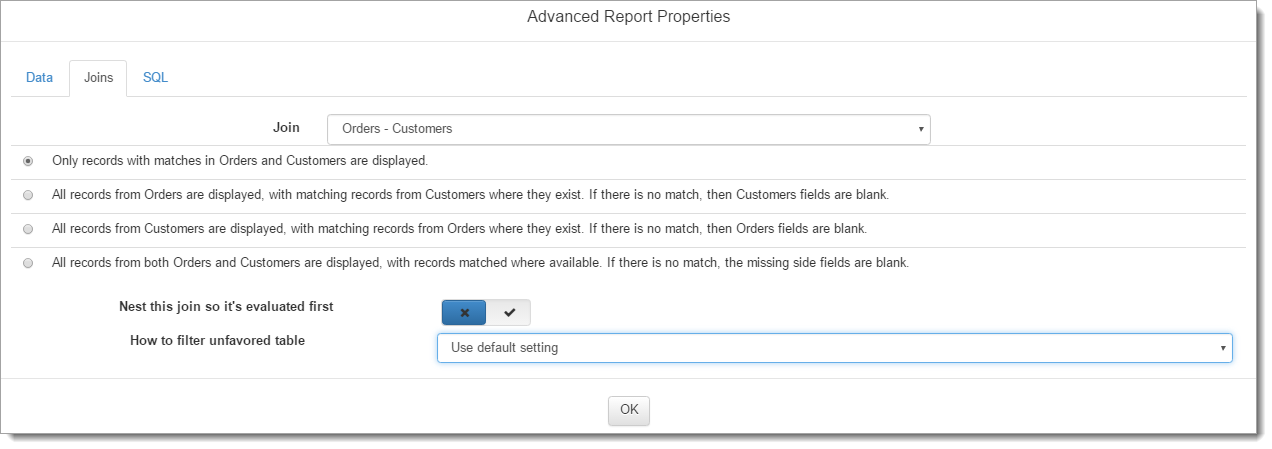Switch to the SQL tab
This screenshot has height=449, width=1272.
(x=155, y=78)
